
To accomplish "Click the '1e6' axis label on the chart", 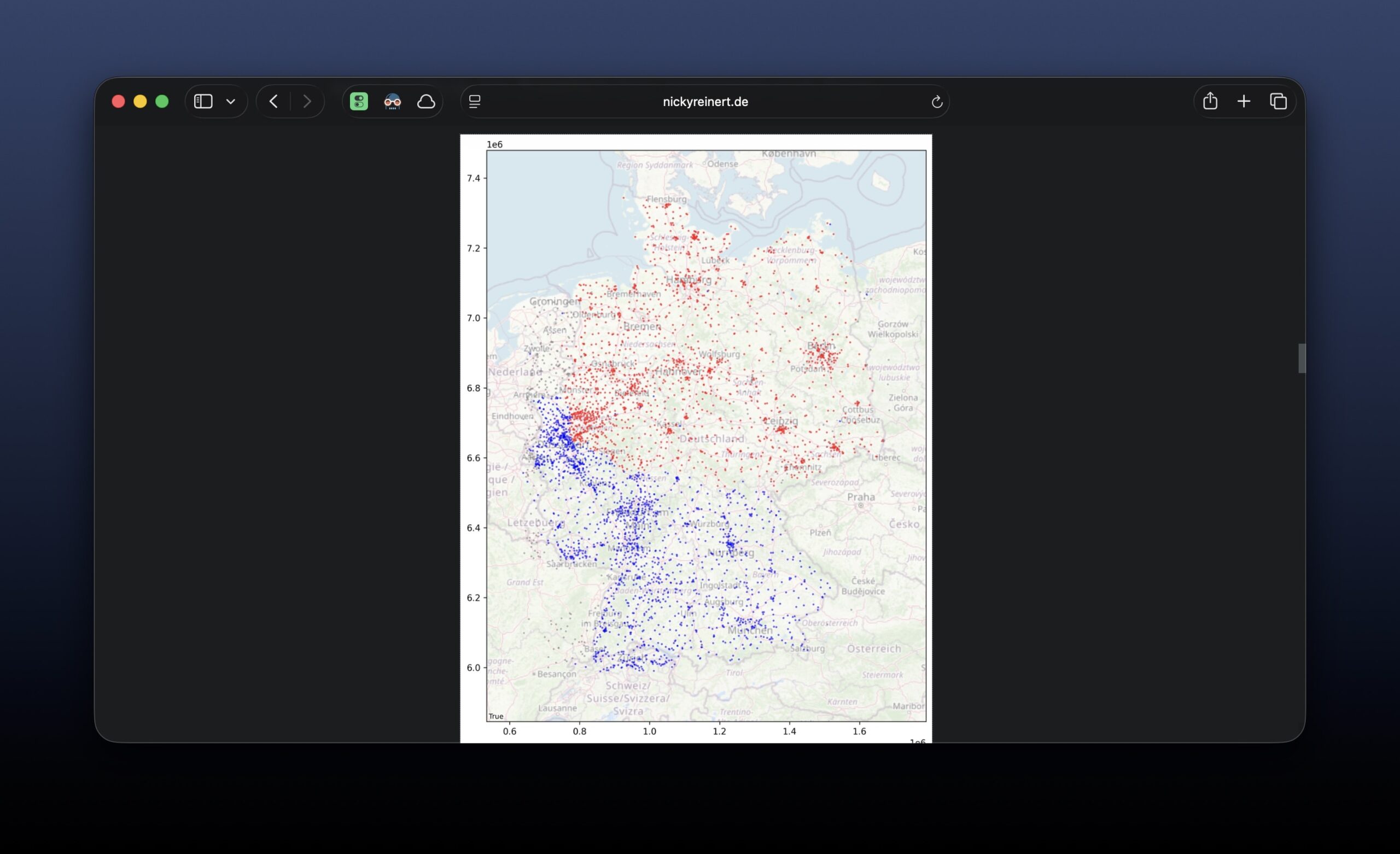I will pos(495,144).
